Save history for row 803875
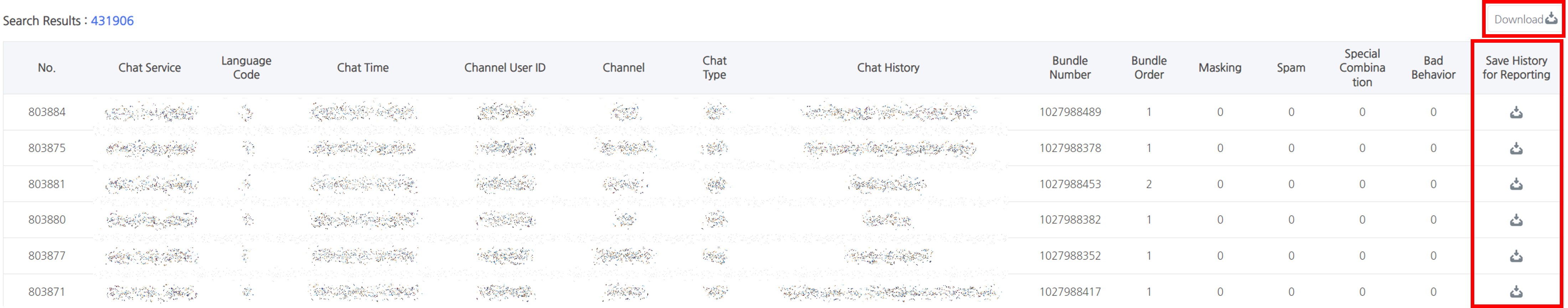Viewport: 1568px width, 308px height. (x=1516, y=148)
